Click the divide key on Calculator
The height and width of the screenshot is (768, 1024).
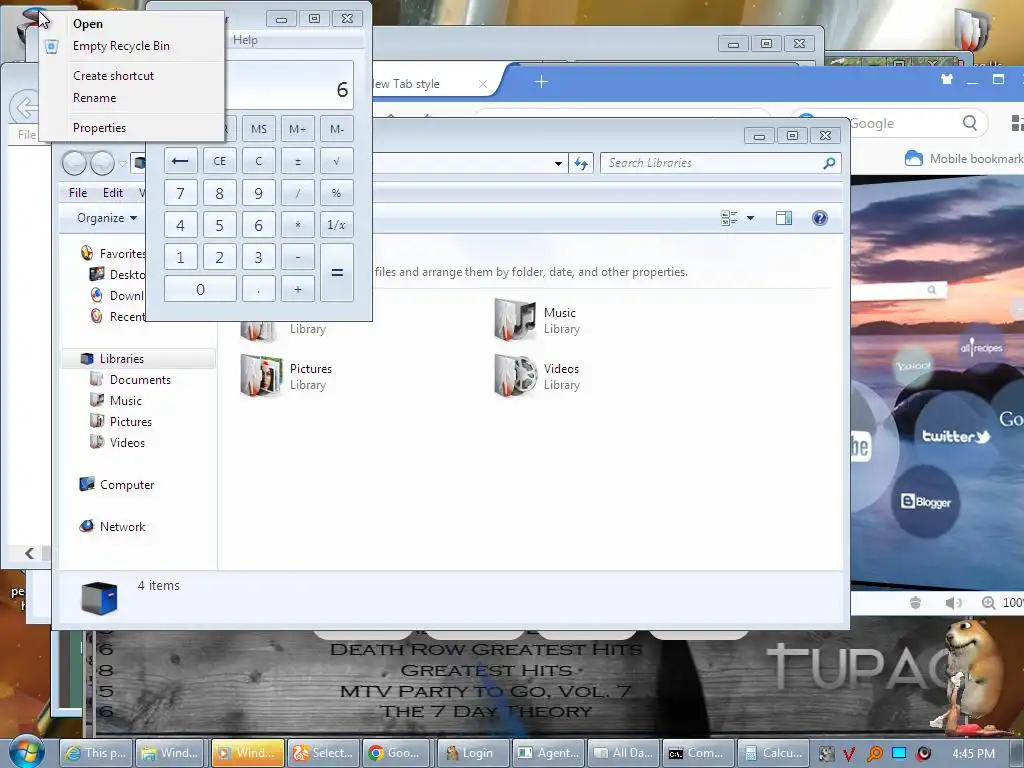pyautogui.click(x=298, y=193)
